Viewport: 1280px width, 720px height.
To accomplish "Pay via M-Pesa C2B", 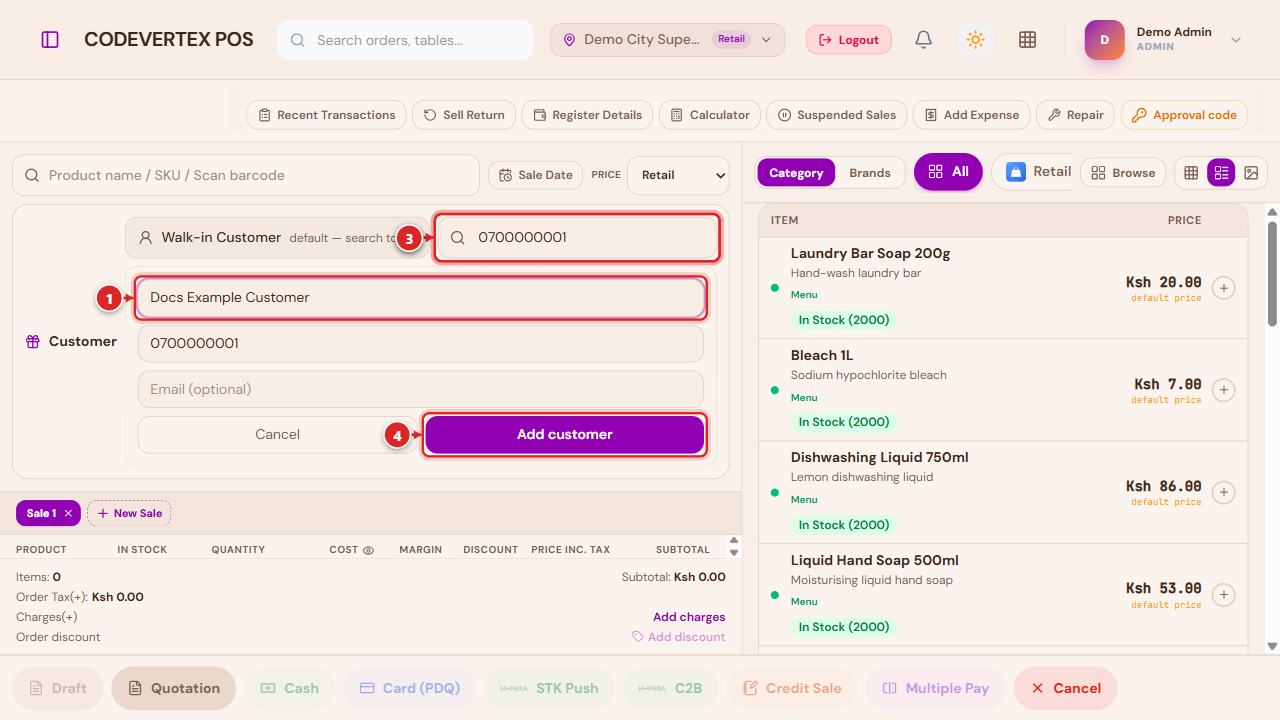I will click(671, 688).
